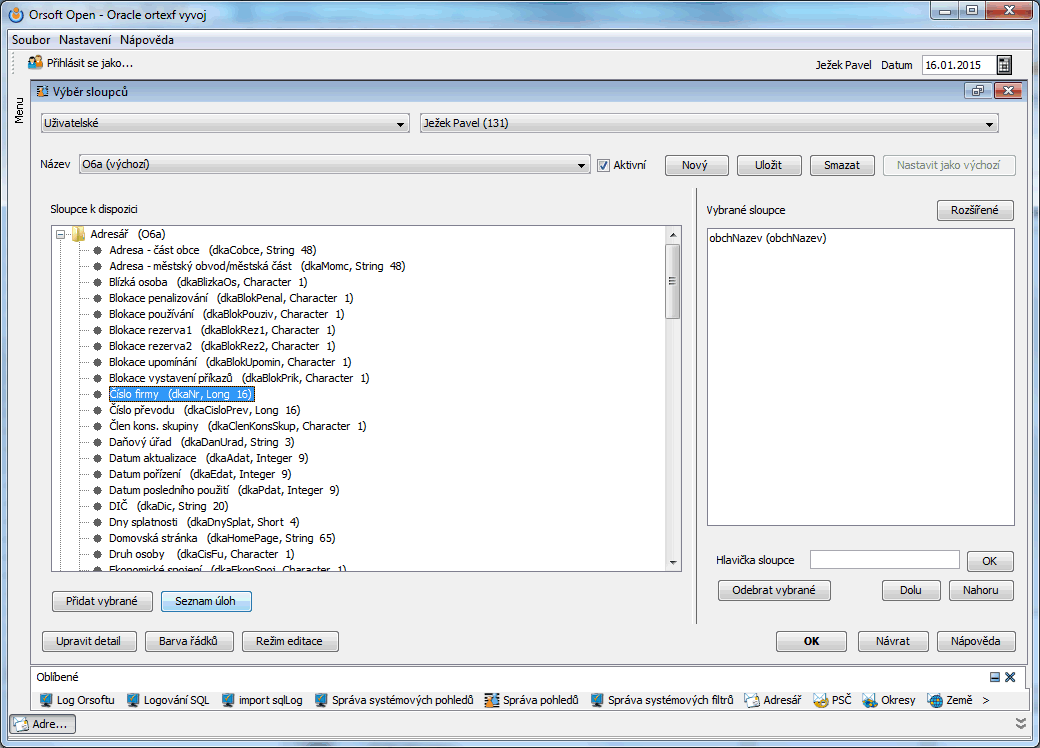The width and height of the screenshot is (1040, 748).
Task: Click the Přihlásit se jako login icon
Action: pos(35,63)
